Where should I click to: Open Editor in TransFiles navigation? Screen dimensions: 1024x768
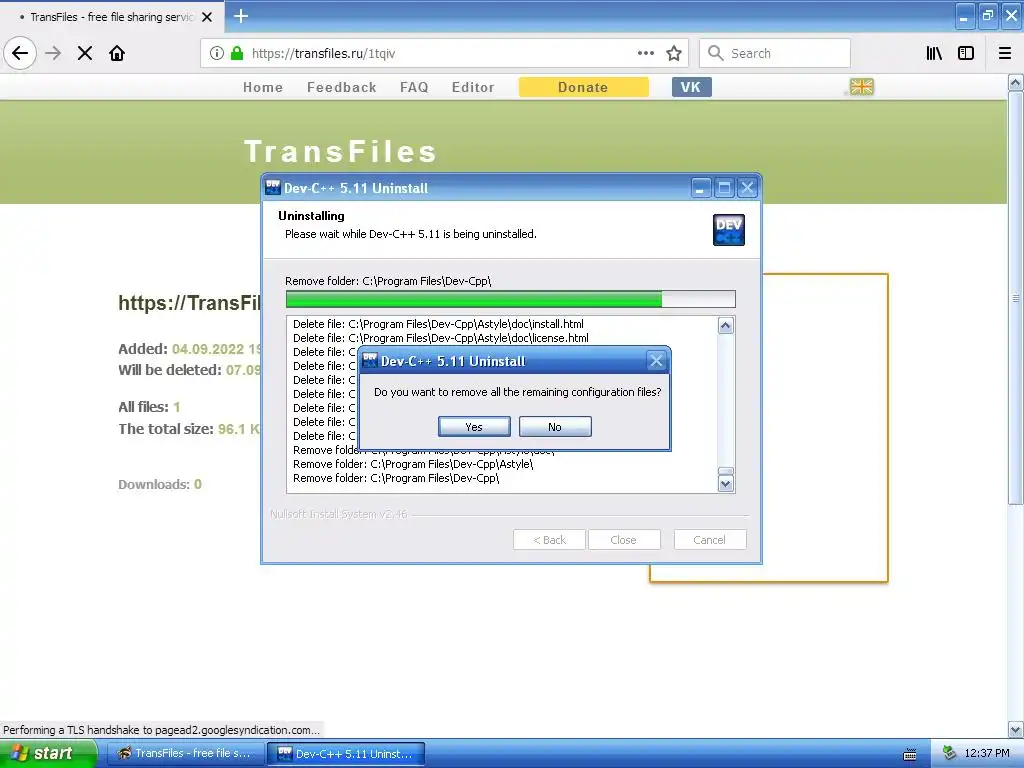tap(473, 88)
